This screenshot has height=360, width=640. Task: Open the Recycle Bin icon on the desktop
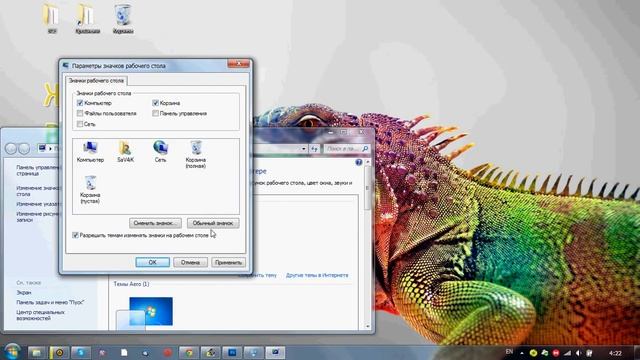coord(122,19)
